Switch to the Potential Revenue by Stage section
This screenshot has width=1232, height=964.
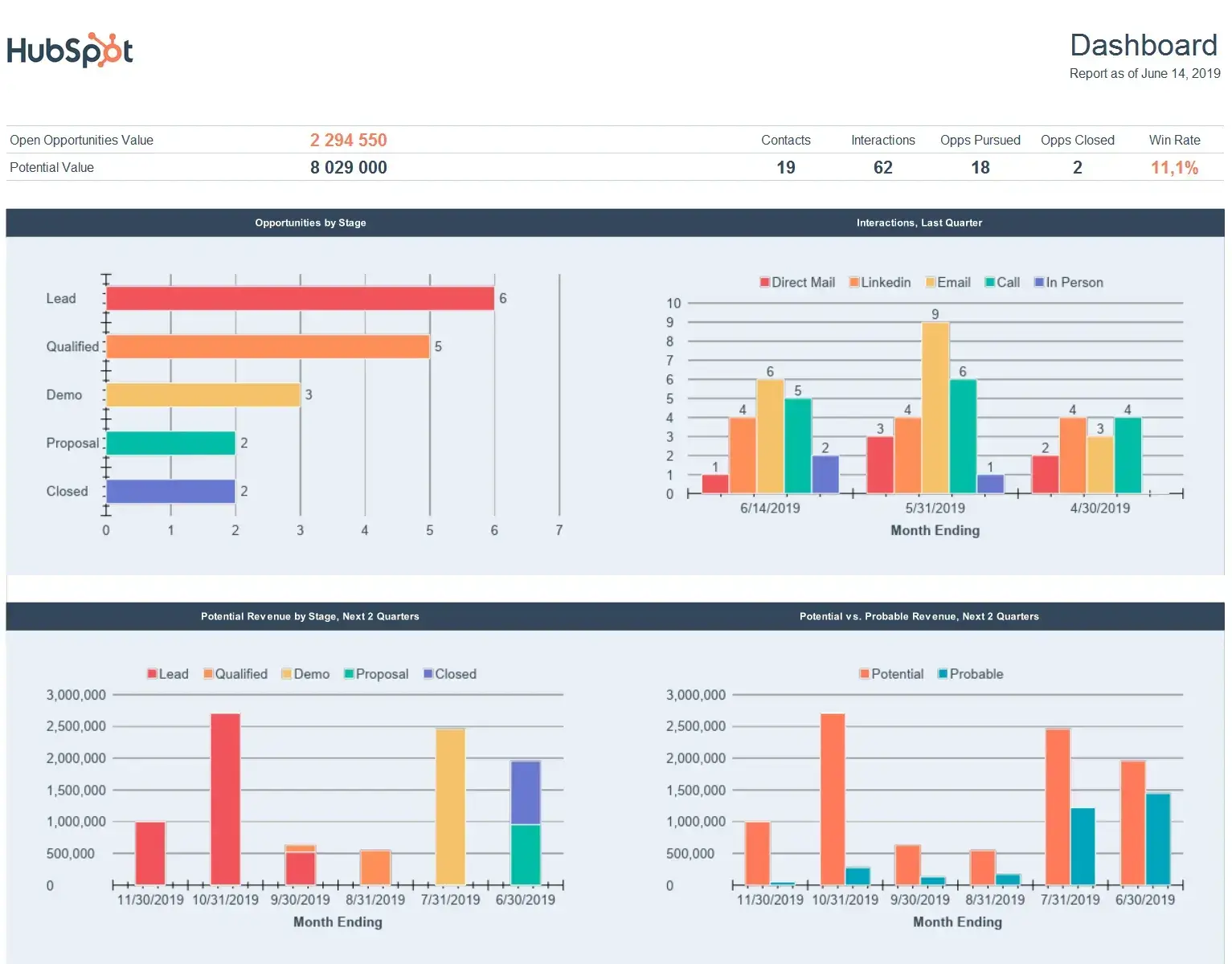[x=310, y=616]
